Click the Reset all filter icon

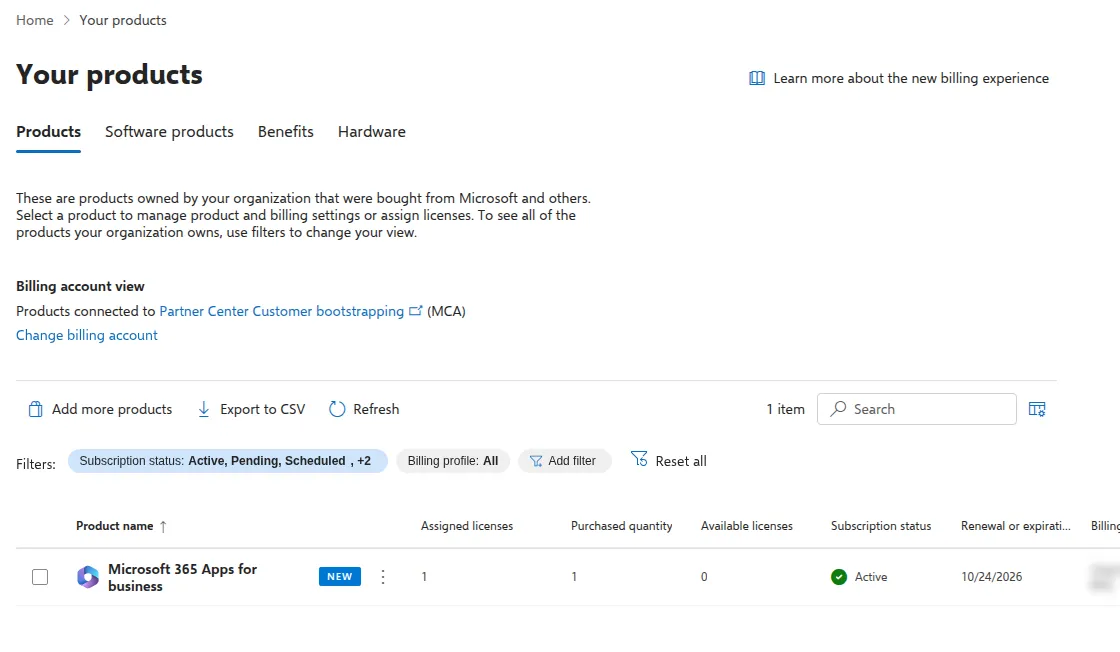point(639,459)
